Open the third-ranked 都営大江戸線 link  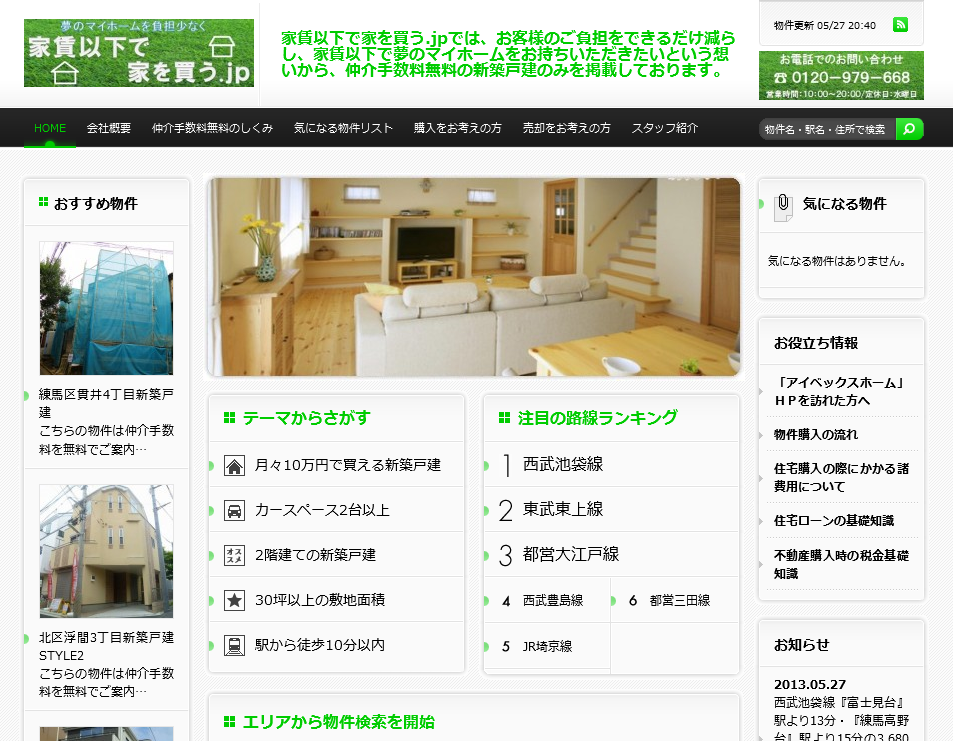571,554
